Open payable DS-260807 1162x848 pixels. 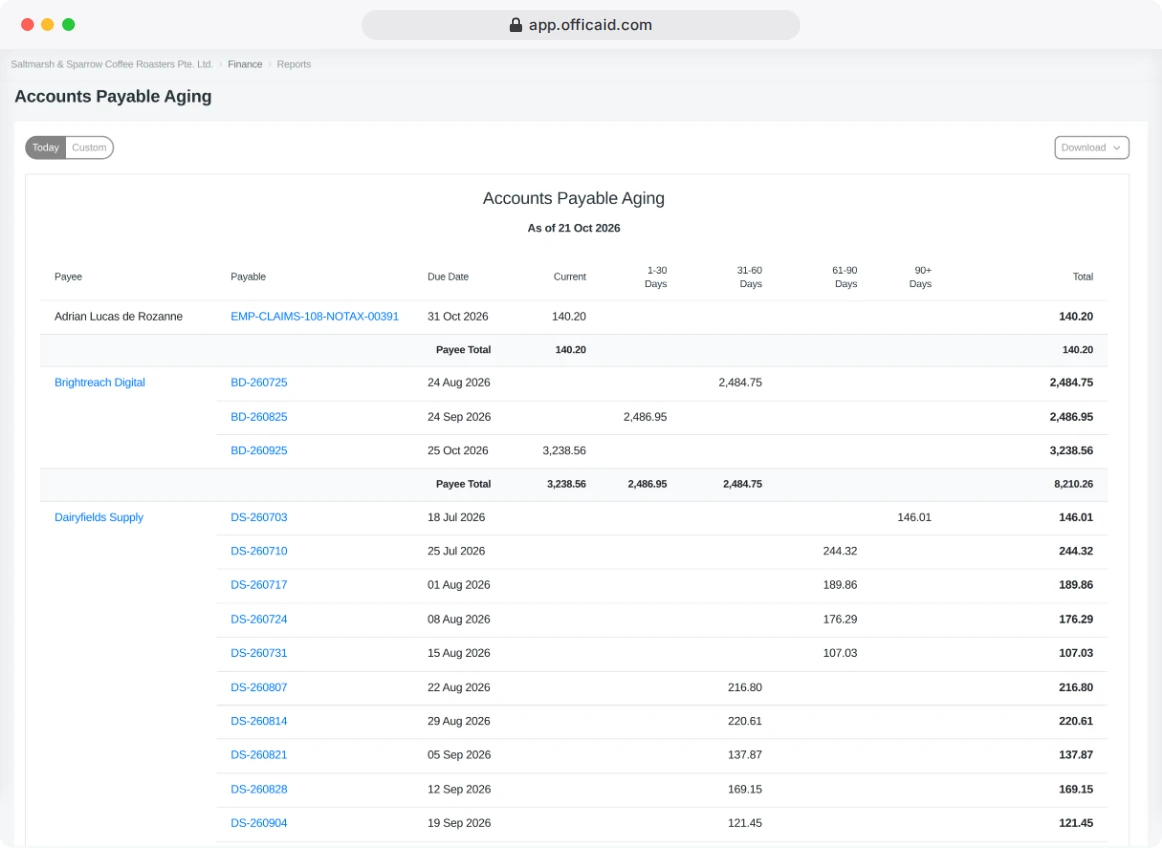point(259,687)
